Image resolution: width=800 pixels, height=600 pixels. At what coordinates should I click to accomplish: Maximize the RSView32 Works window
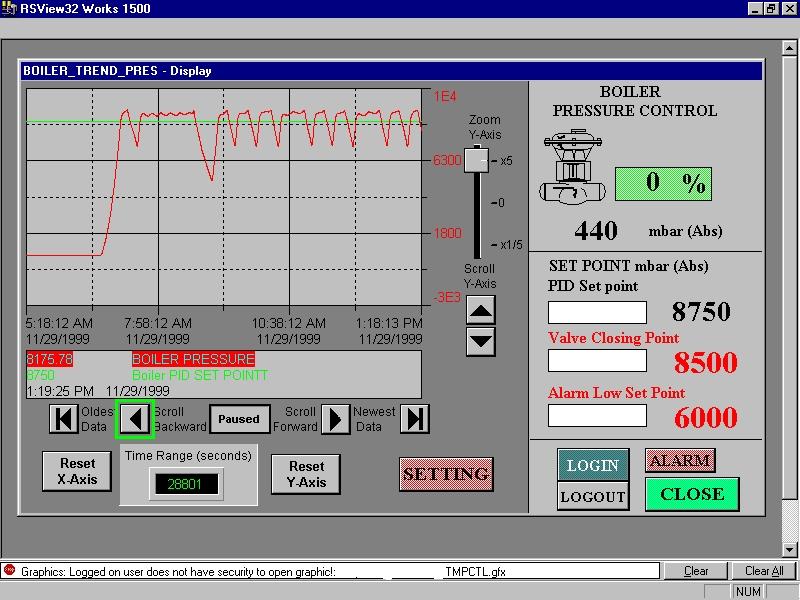coord(771,8)
